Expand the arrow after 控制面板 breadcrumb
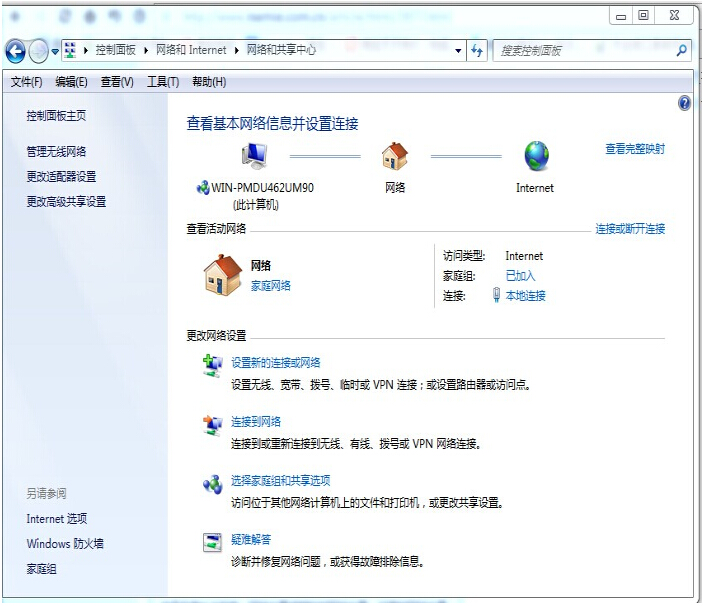Screen dimensions: 703x606 (146, 50)
